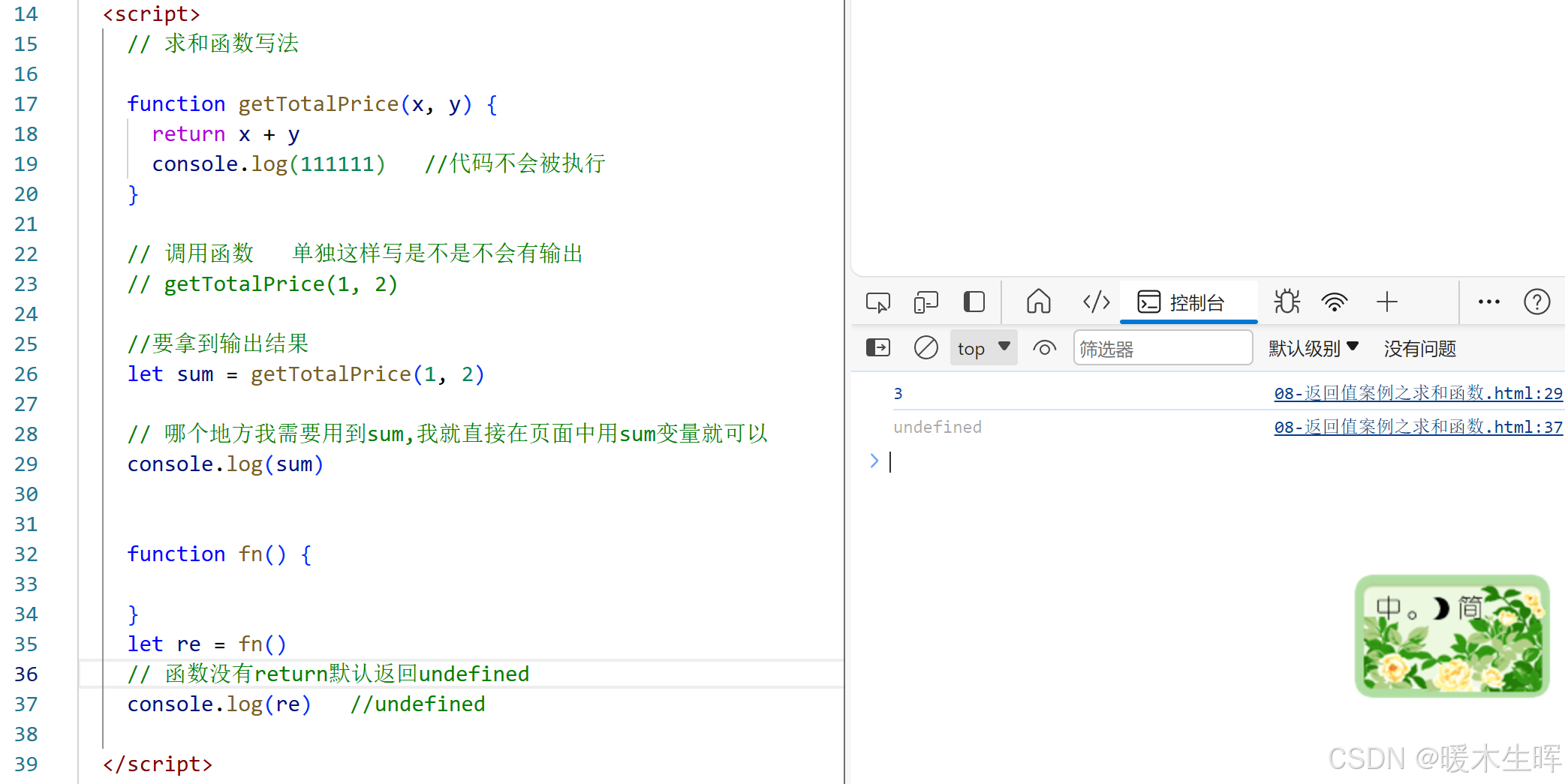
Task: Place cursor on getTotalPrice function name
Action: pyautogui.click(x=318, y=104)
